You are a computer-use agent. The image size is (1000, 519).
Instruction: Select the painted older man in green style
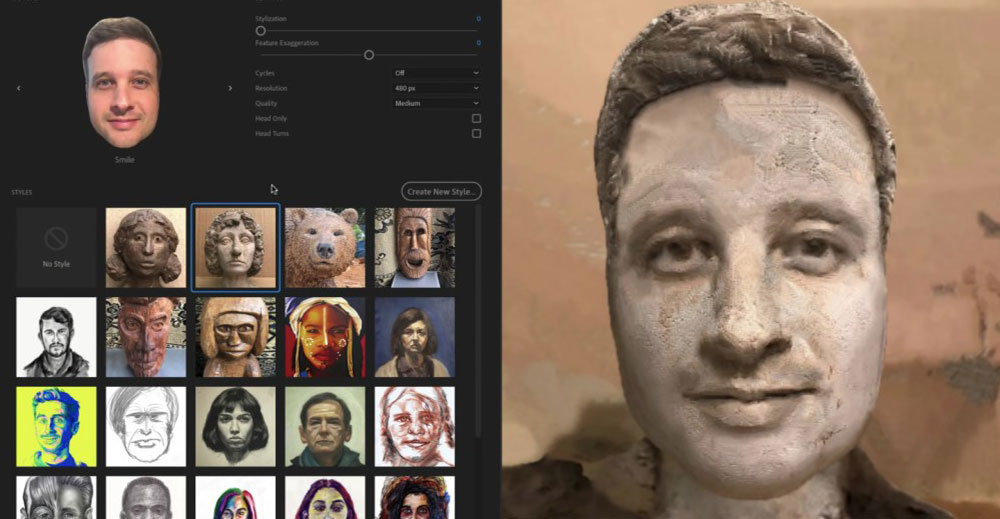325,427
